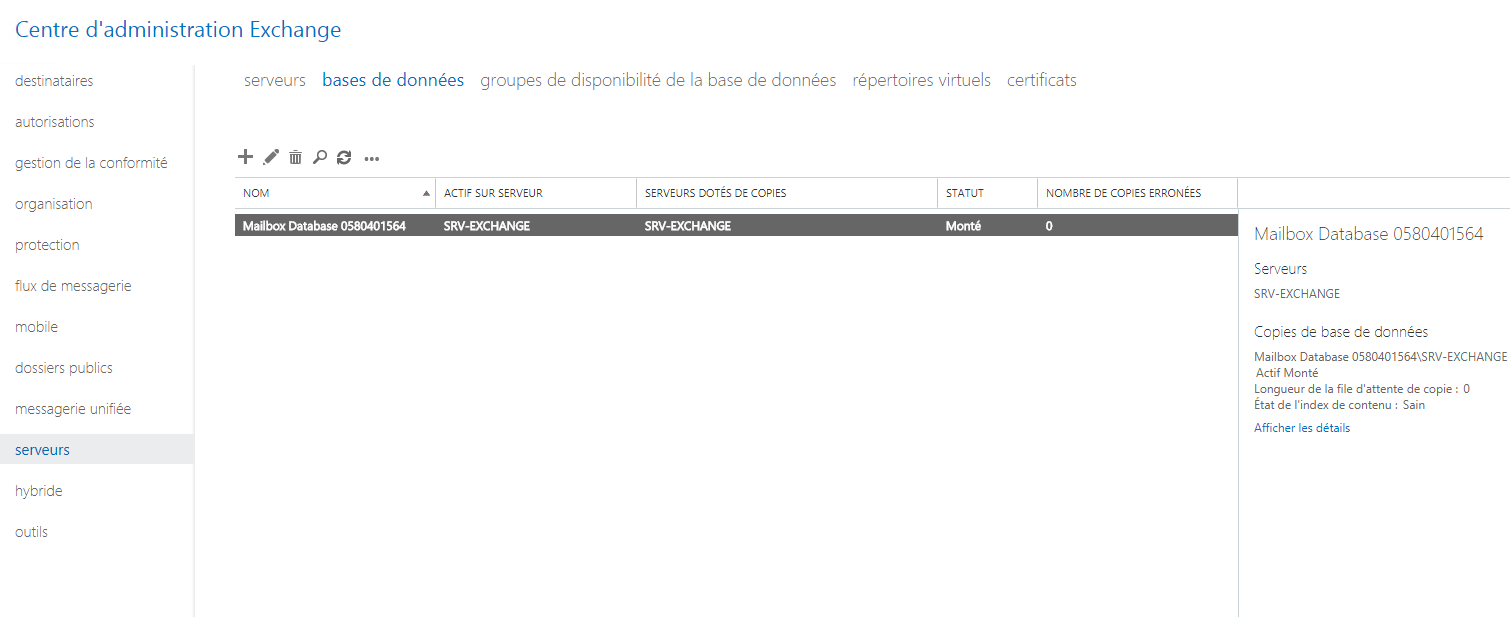Open the more options ellipsis menu
Screen dimensions: 1510x617
point(372,158)
